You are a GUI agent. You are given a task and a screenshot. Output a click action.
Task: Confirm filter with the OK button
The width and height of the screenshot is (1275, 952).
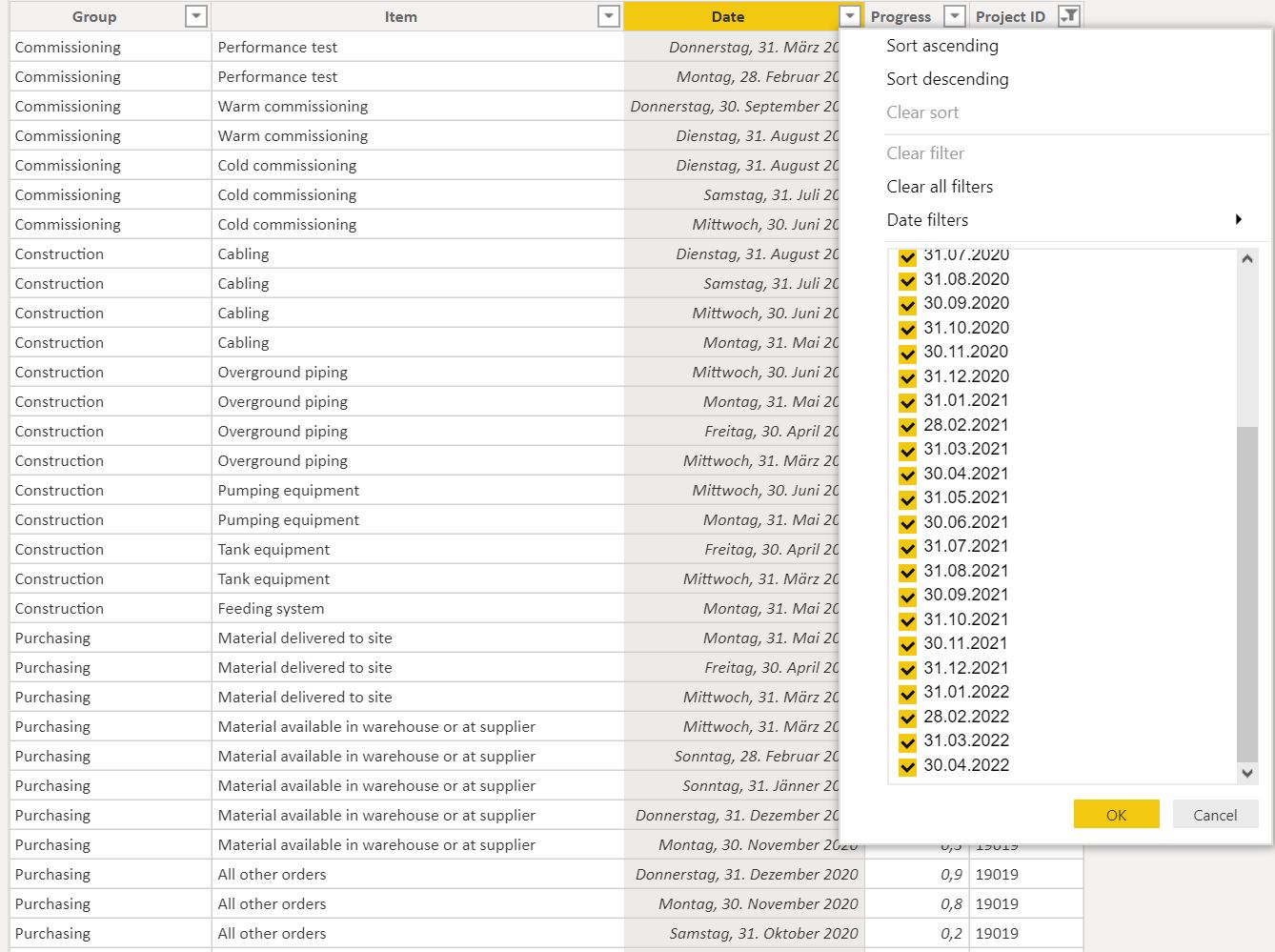[x=1117, y=815]
